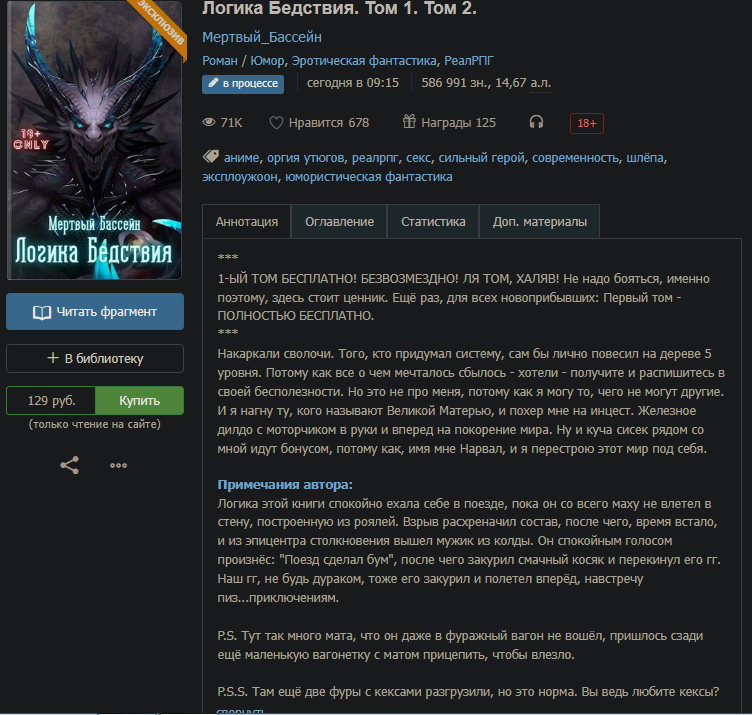Switch to Доп. материалы tab

tap(540, 222)
